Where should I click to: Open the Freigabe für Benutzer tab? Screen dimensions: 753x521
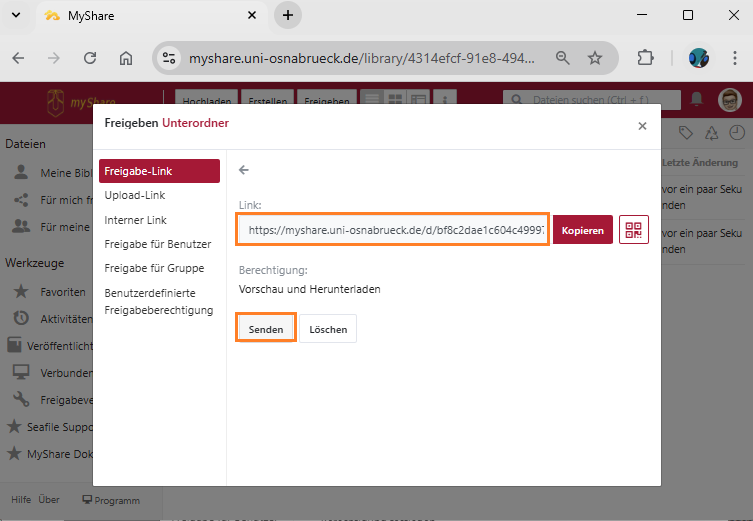(157, 244)
